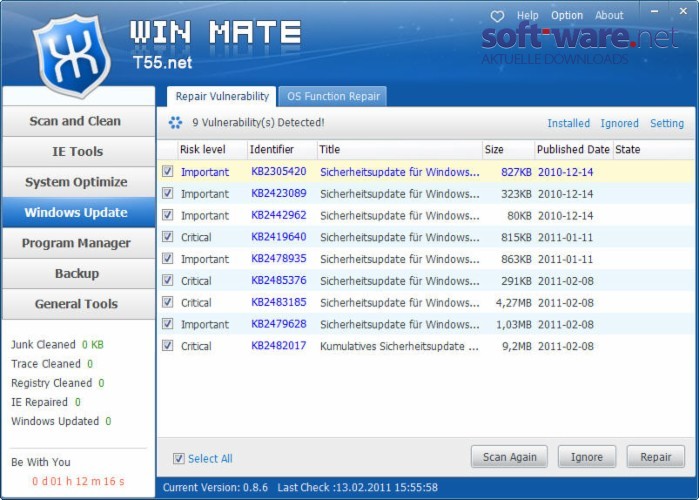Screen dimensions: 699x500
Task: Open the About menu
Action: tap(609, 16)
